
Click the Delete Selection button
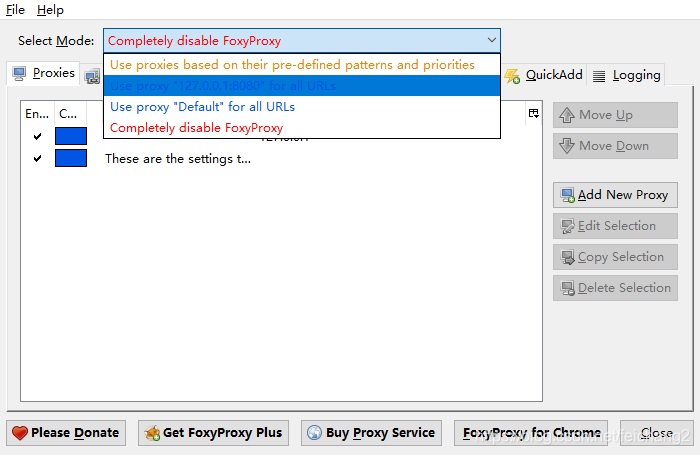[615, 288]
